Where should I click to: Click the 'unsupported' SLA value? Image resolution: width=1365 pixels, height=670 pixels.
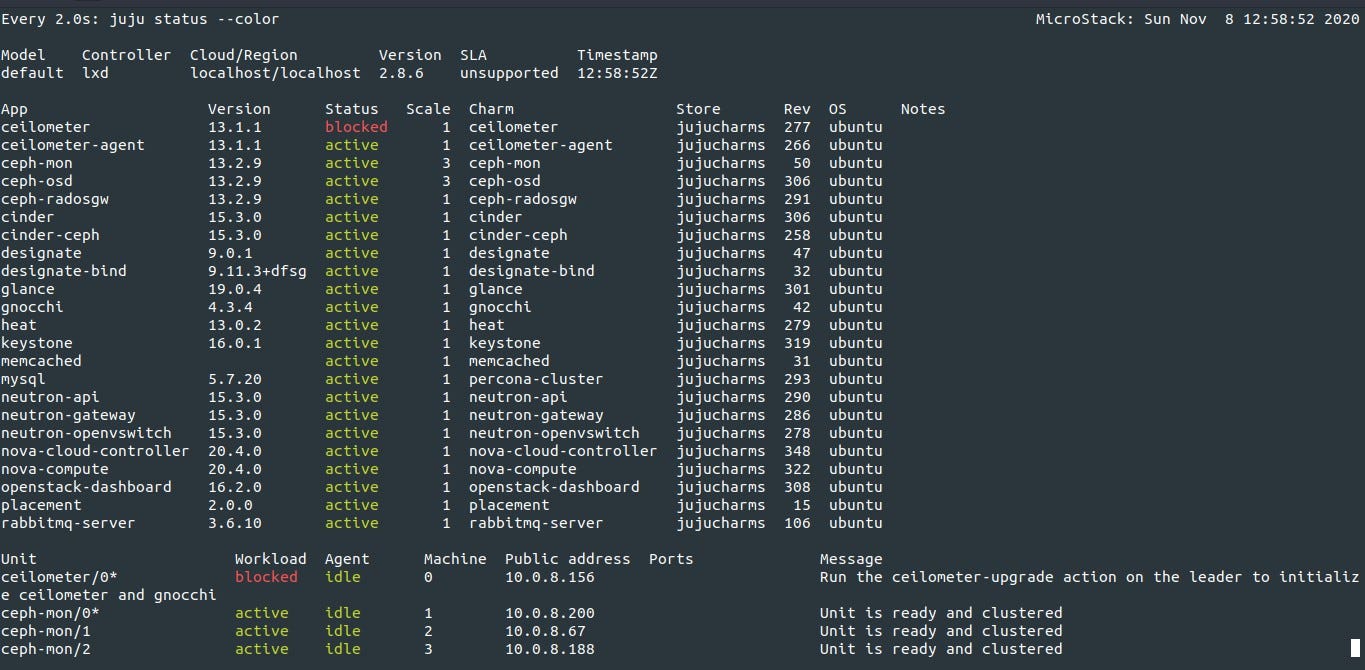click(509, 73)
